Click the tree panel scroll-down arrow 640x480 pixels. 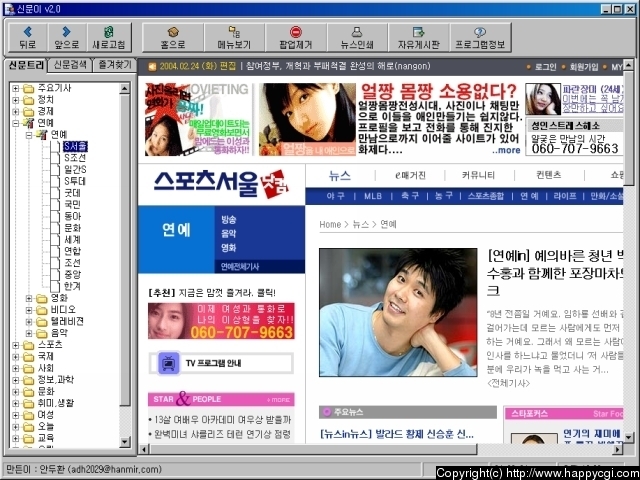click(x=125, y=442)
